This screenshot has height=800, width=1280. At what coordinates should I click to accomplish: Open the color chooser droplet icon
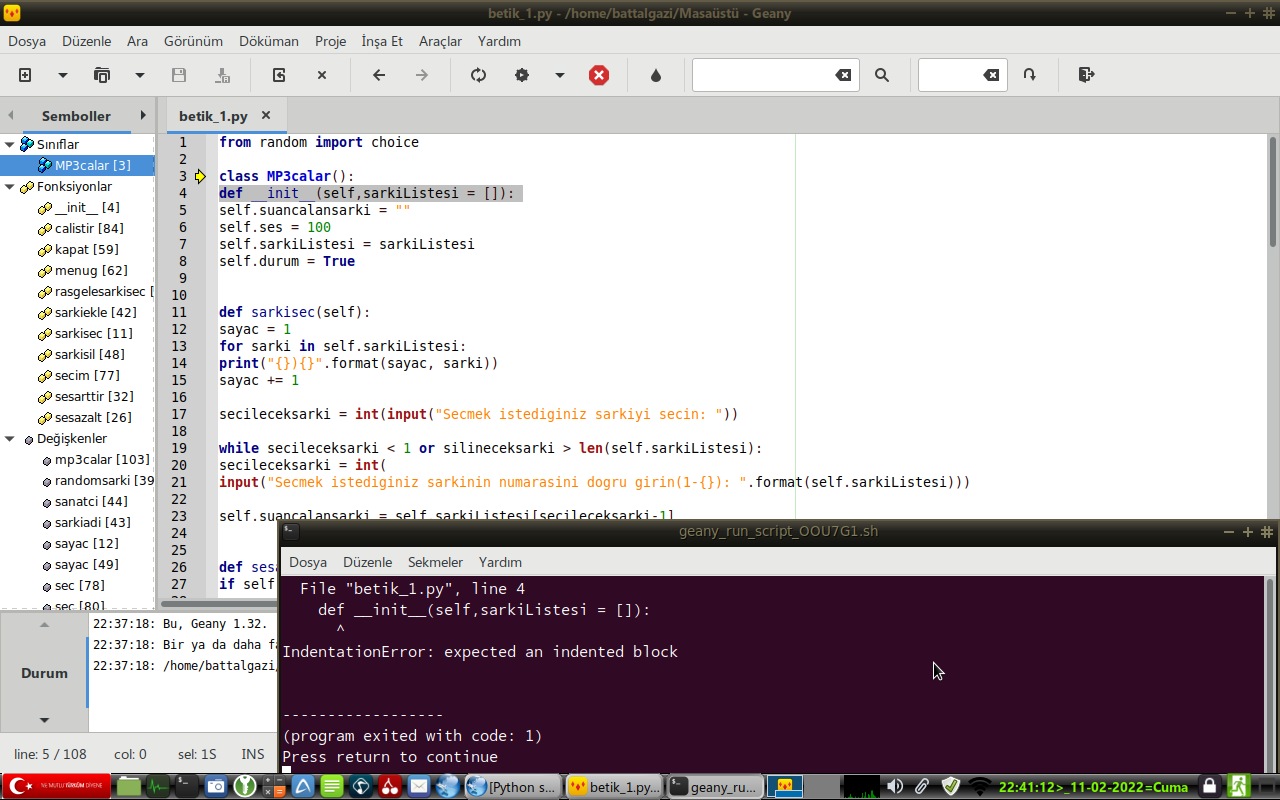click(656, 75)
